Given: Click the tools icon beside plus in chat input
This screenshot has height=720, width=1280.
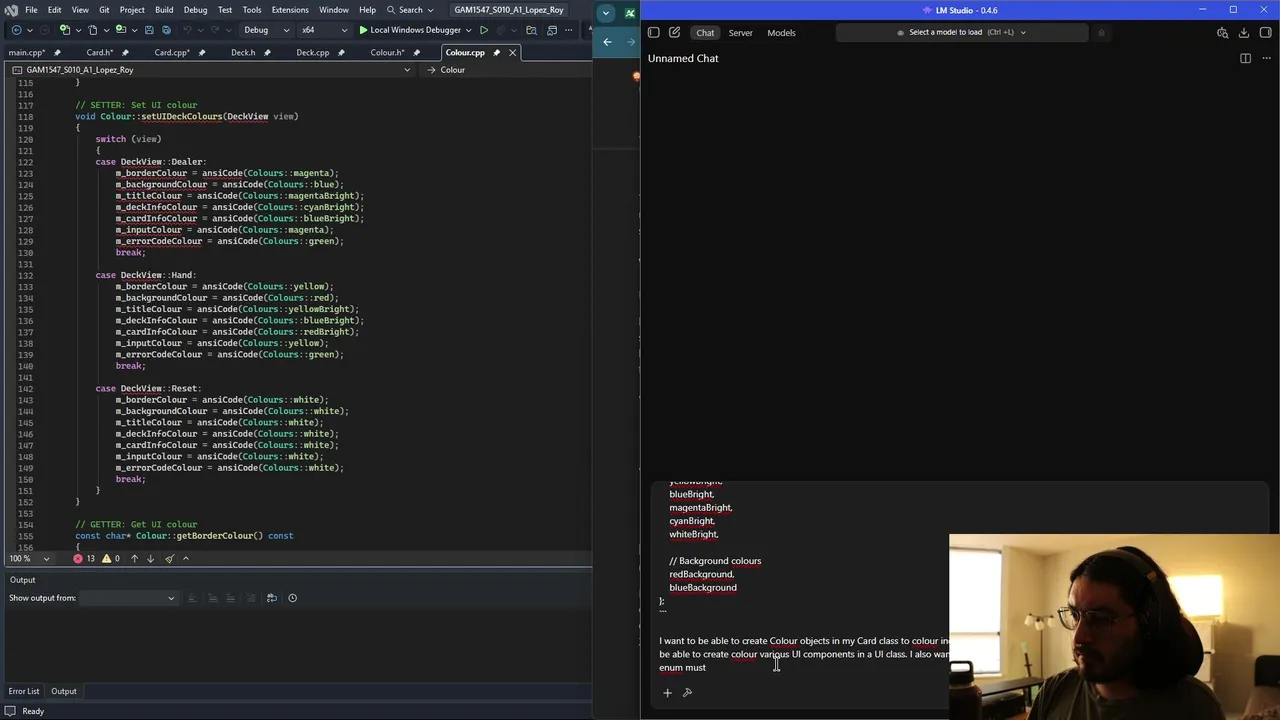Looking at the screenshot, I should 687,692.
